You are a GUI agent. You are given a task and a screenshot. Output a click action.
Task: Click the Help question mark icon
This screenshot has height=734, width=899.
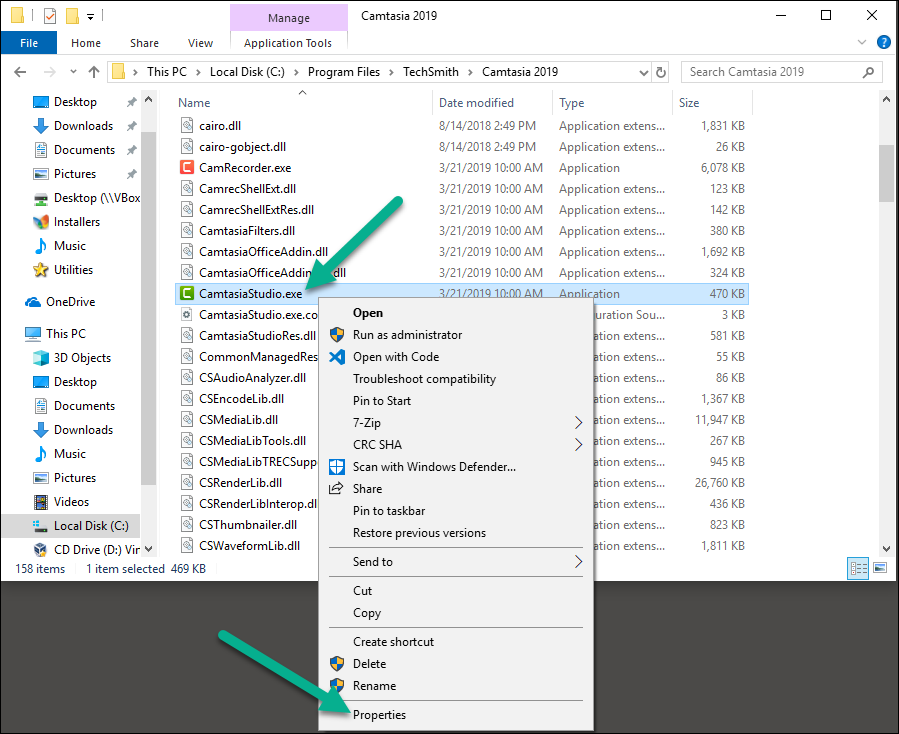point(883,42)
